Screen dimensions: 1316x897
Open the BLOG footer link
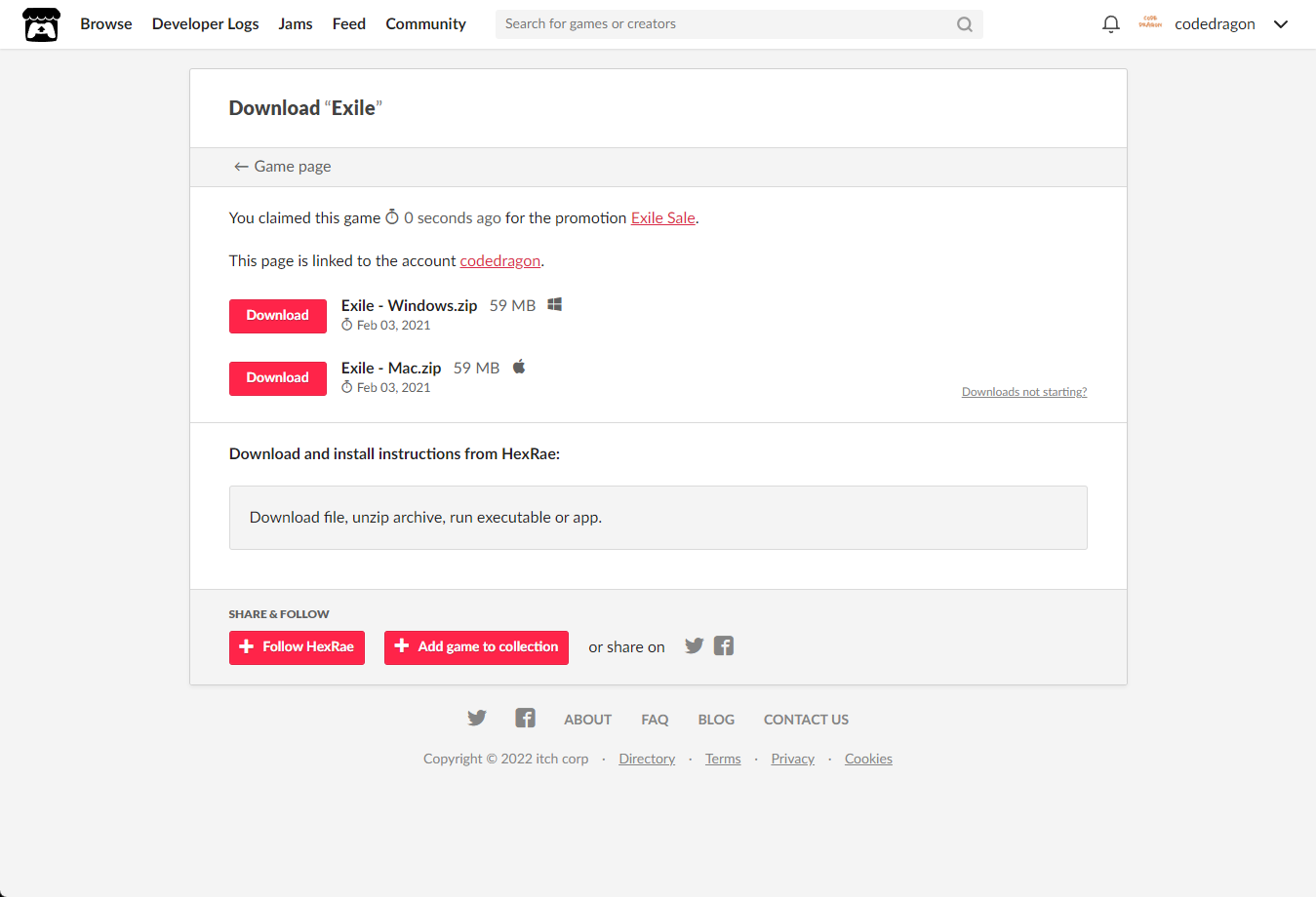coord(716,720)
